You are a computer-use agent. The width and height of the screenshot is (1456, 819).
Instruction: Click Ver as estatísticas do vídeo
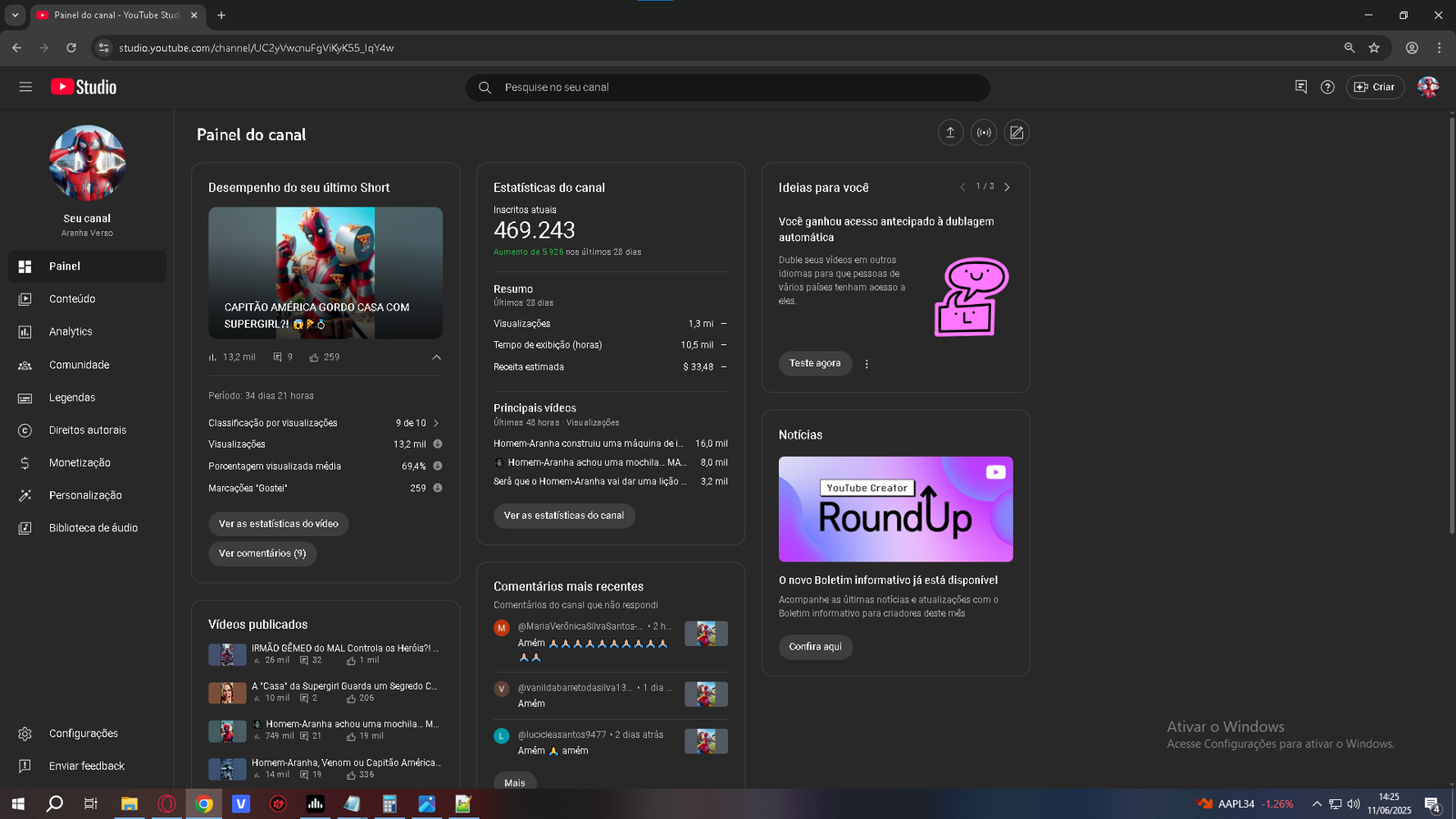(278, 524)
